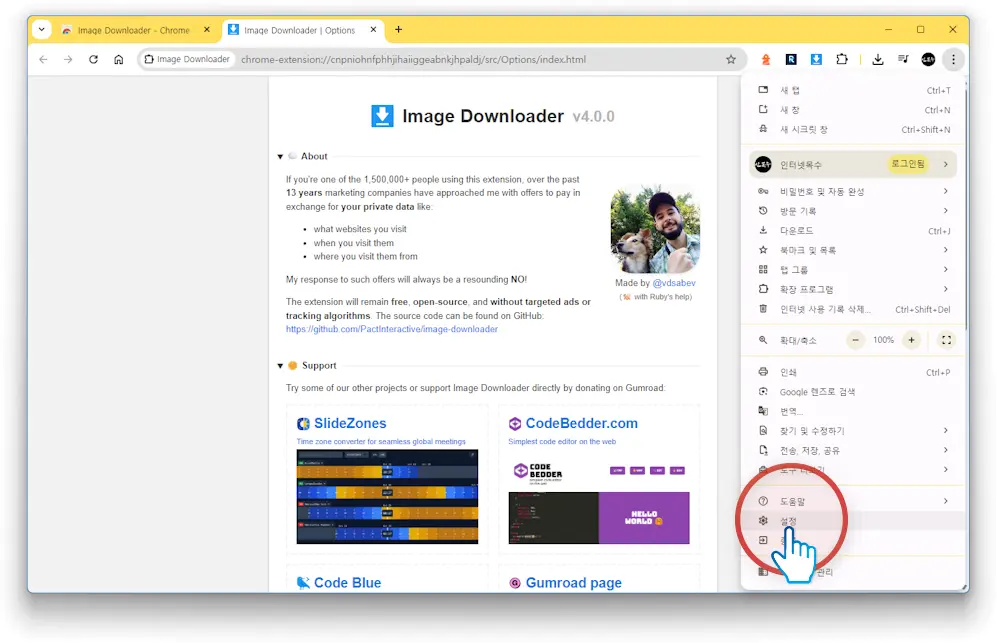Select 번역 translate menu entry

(x=853, y=411)
